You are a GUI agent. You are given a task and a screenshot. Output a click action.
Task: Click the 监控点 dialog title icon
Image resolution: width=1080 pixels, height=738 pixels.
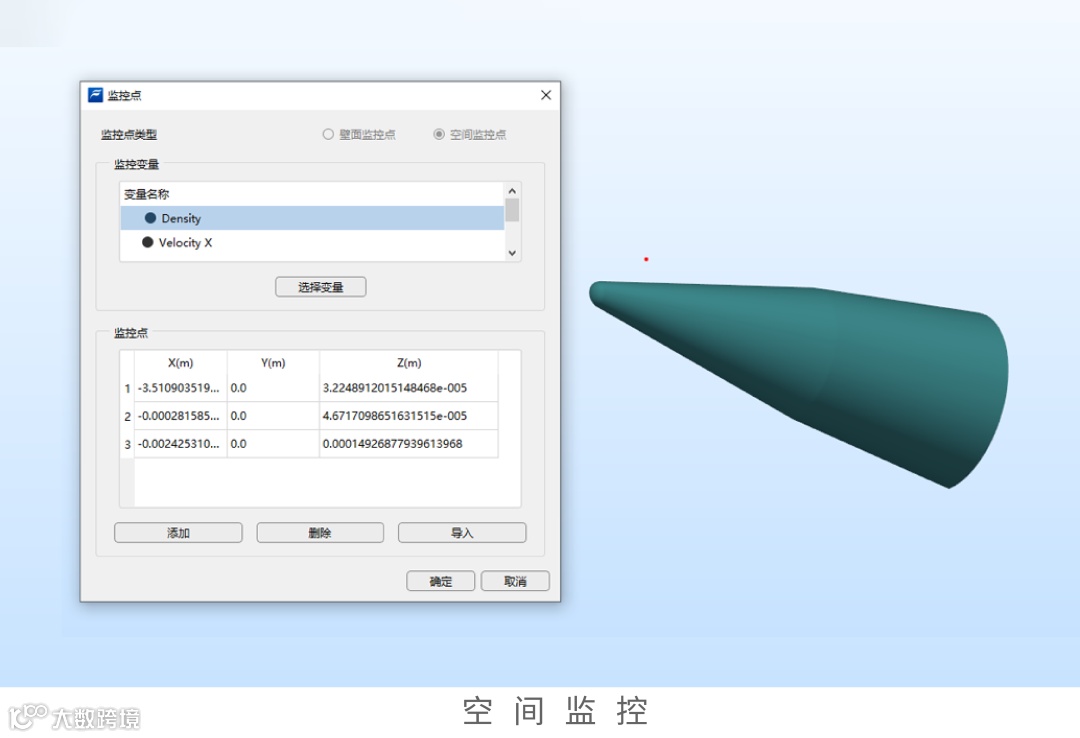point(95,95)
